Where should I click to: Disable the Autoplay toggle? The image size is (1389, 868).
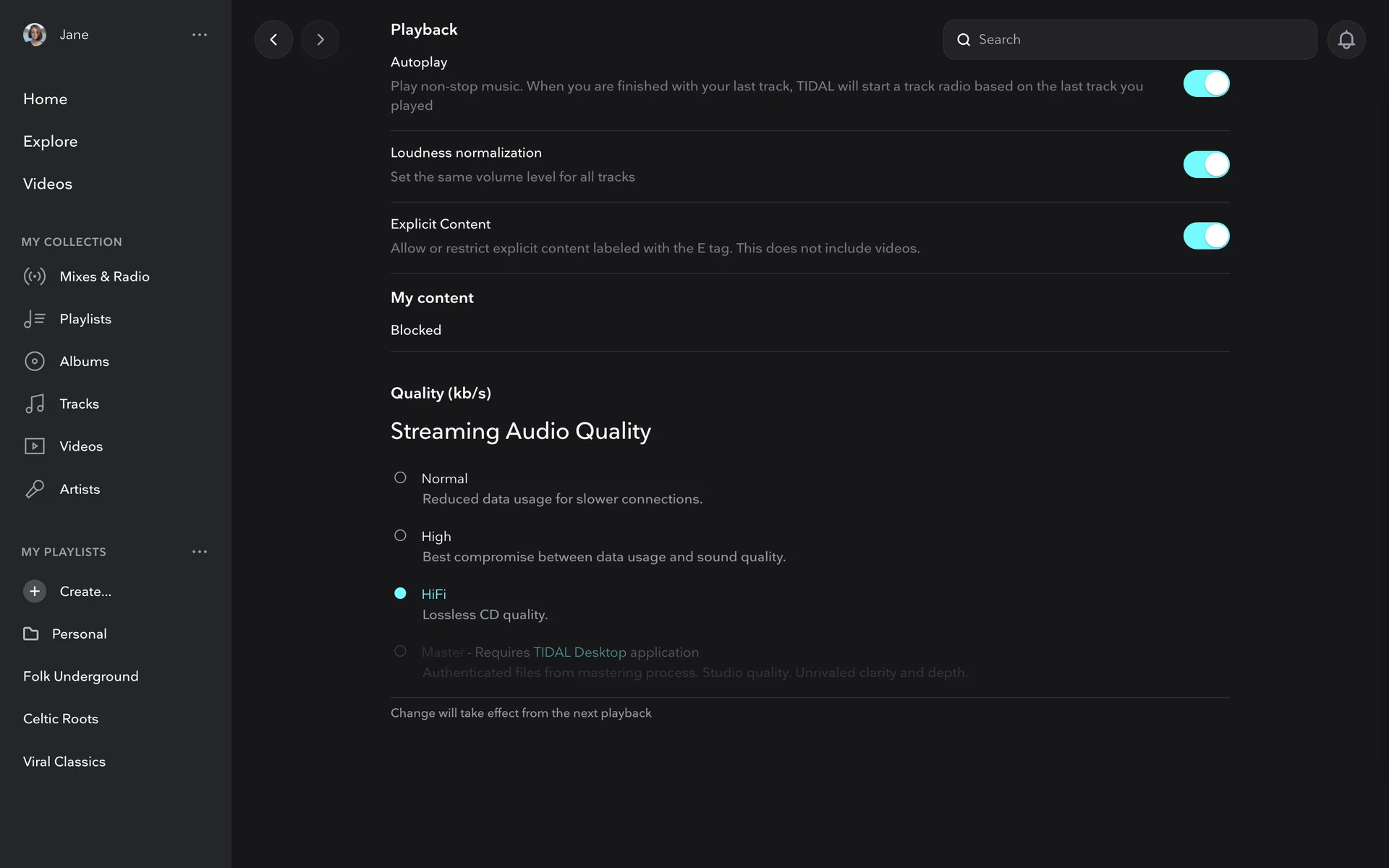click(x=1206, y=83)
